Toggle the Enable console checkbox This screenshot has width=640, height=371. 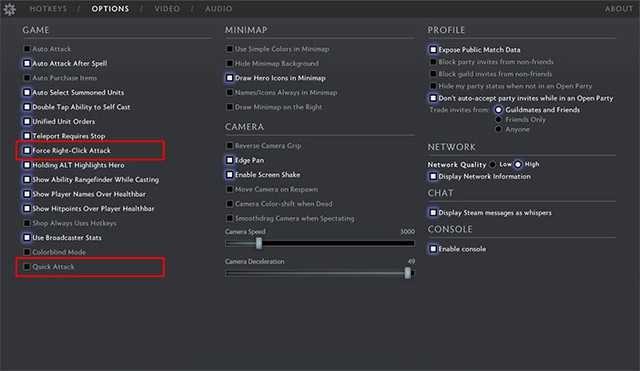[x=433, y=249]
